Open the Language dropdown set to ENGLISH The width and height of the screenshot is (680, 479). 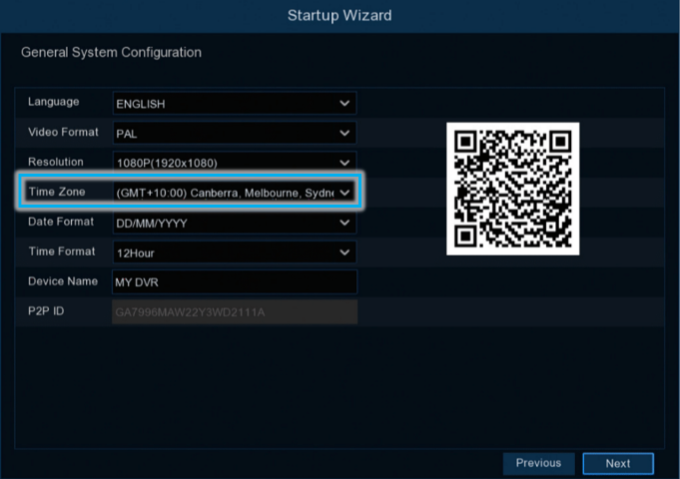click(x=233, y=103)
